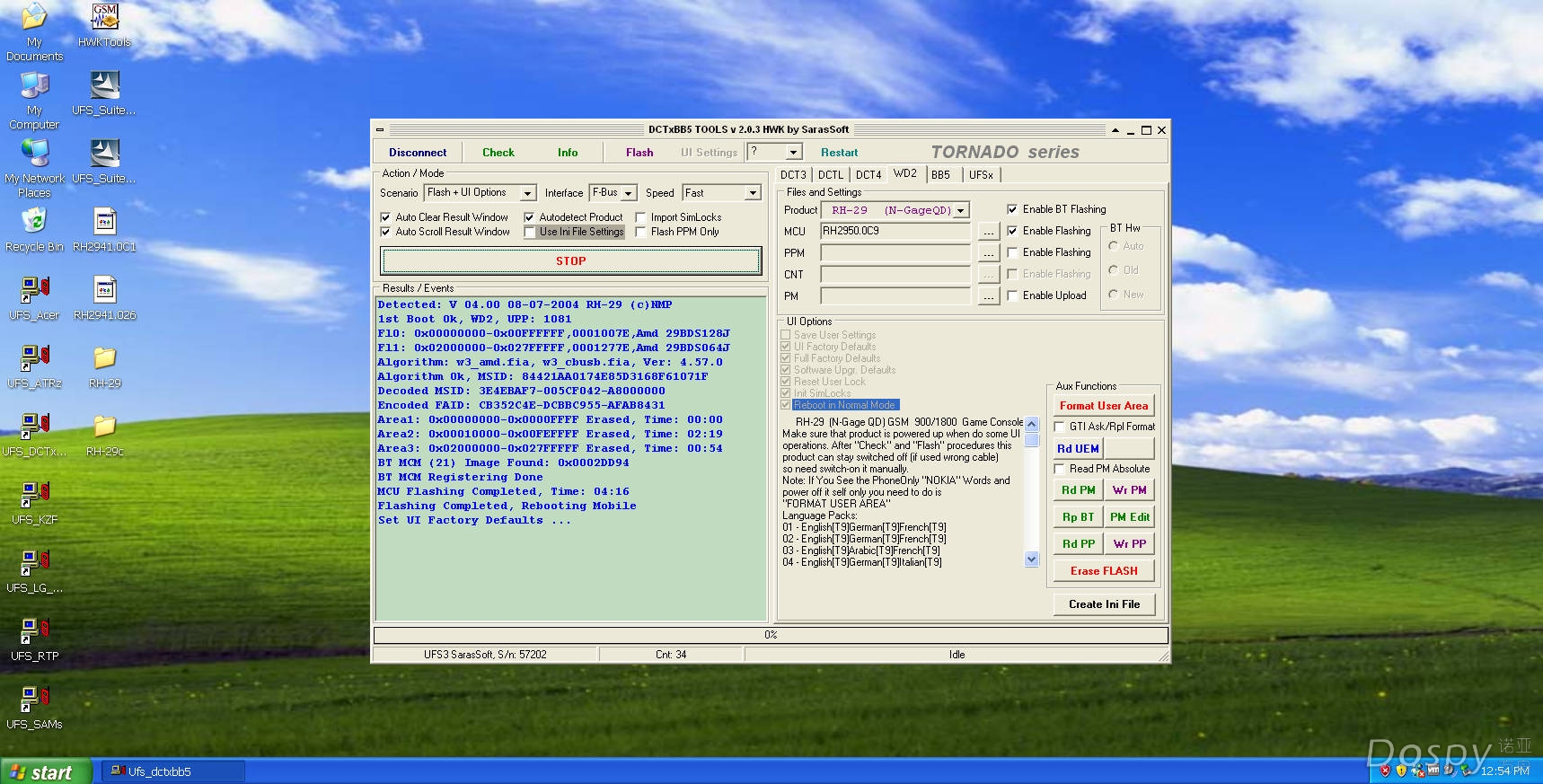Switch to the DCT3 tab
This screenshot has height=784, width=1543.
(793, 175)
